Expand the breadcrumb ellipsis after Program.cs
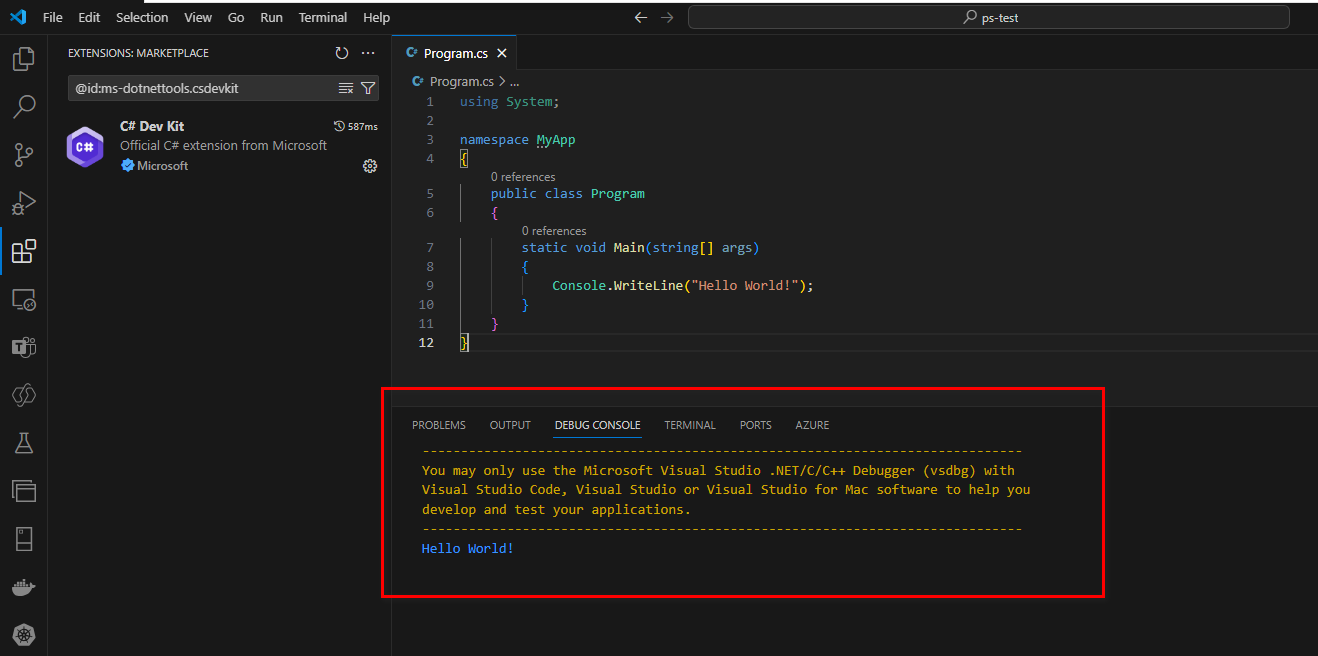 [x=514, y=82]
